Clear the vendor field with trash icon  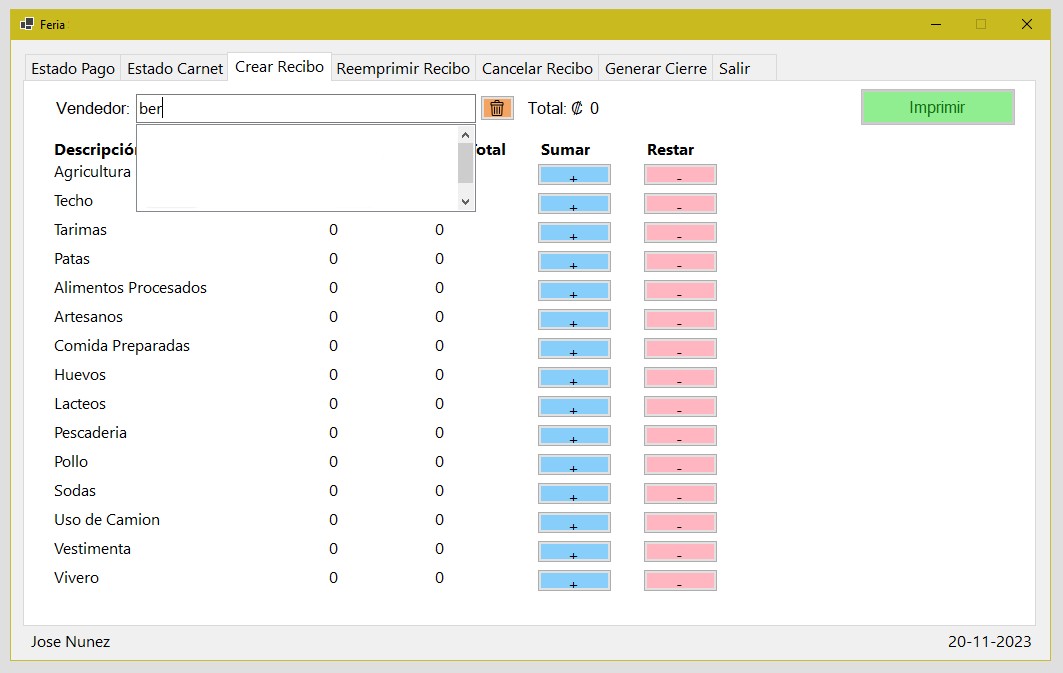(497, 108)
